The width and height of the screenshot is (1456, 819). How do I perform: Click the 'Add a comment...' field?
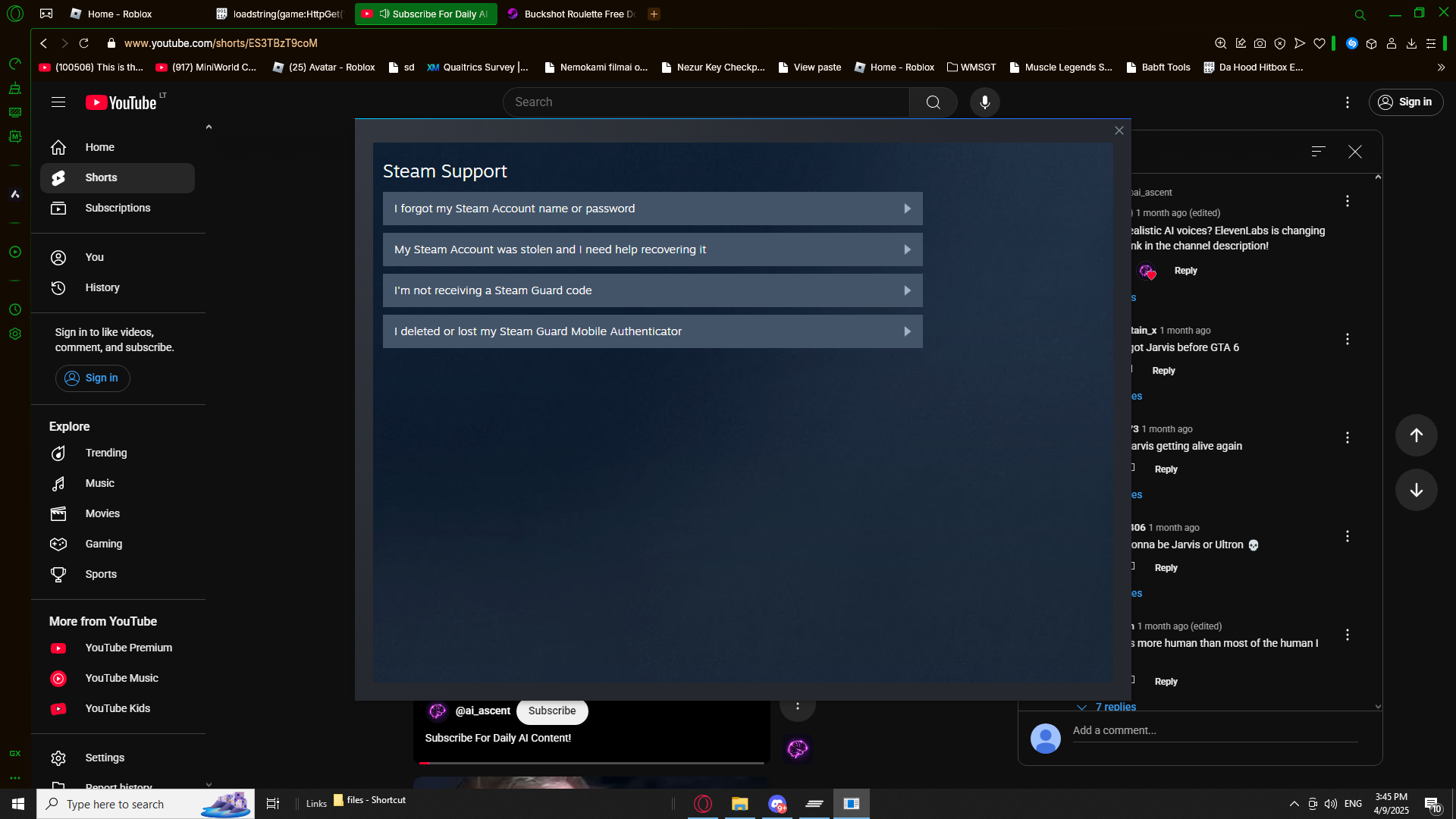click(x=1215, y=731)
